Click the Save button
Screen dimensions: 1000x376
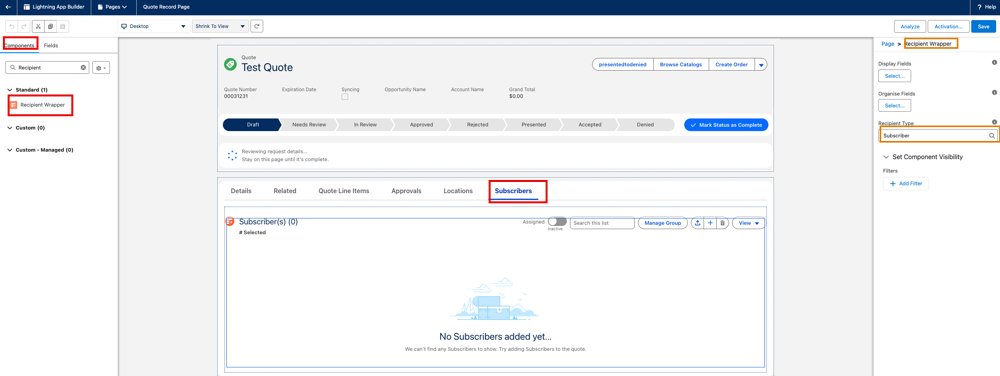983,26
